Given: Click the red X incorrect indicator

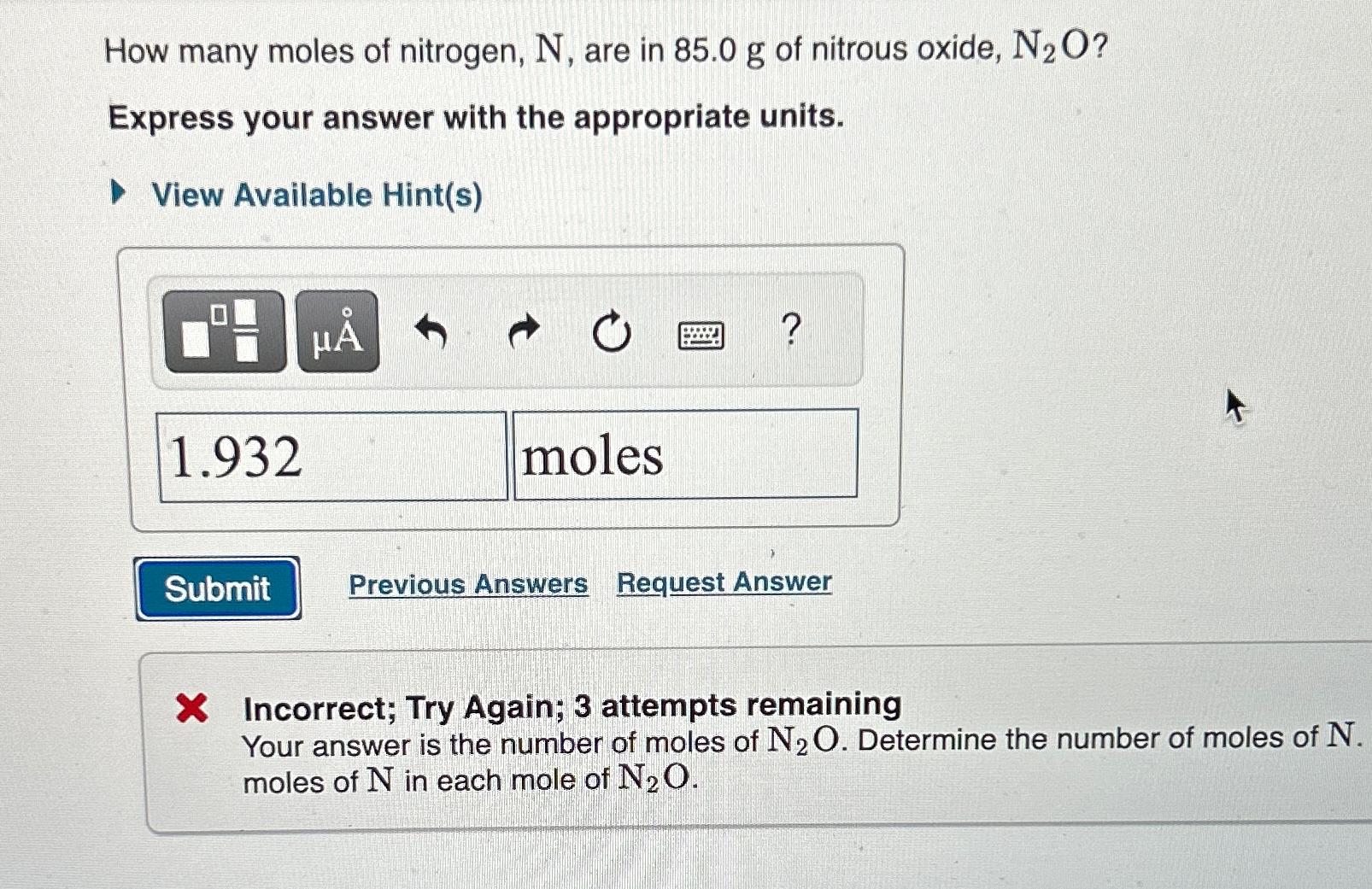Looking at the screenshot, I should (191, 707).
